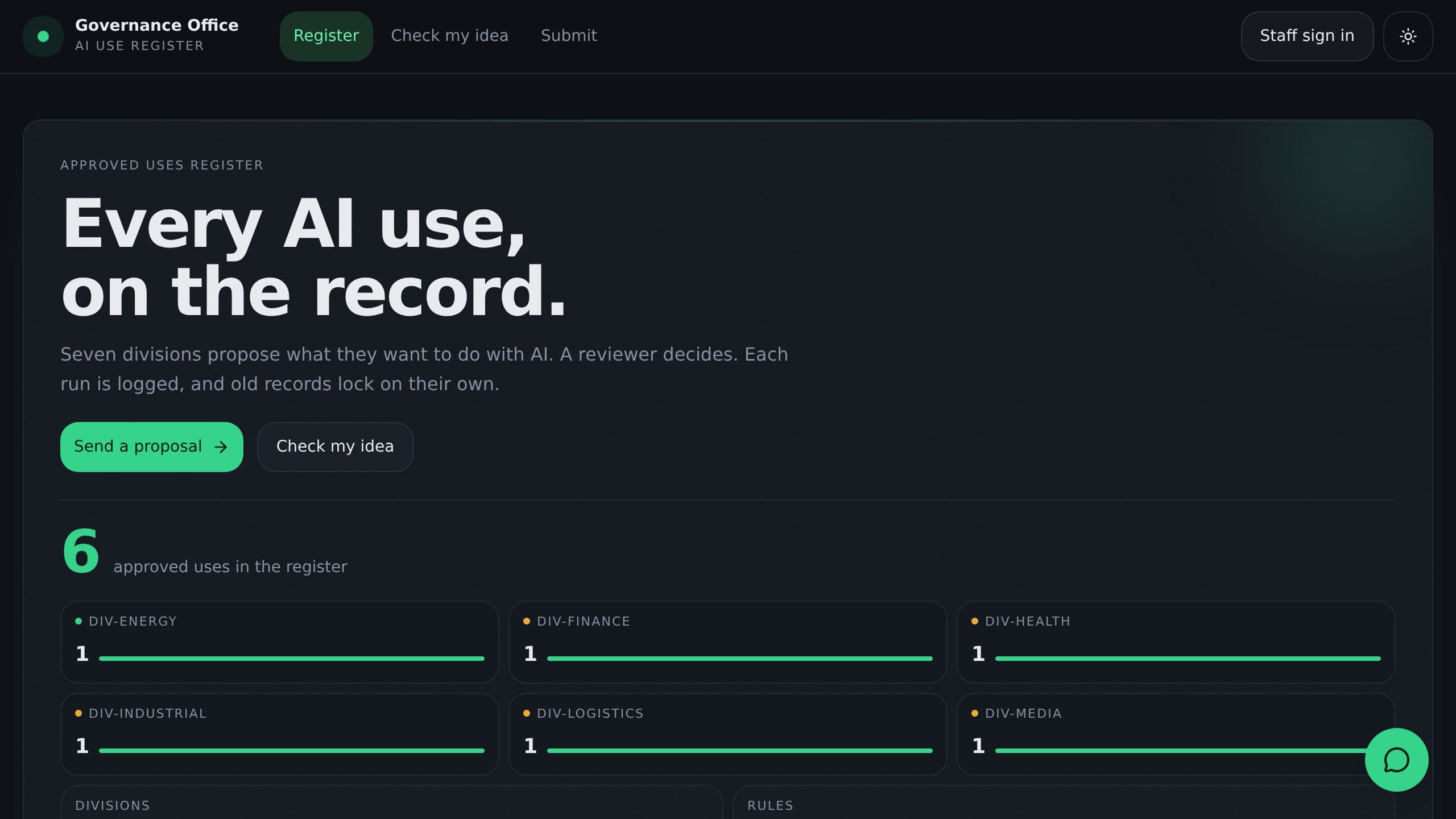Click the Staff sign in button

[1307, 36]
